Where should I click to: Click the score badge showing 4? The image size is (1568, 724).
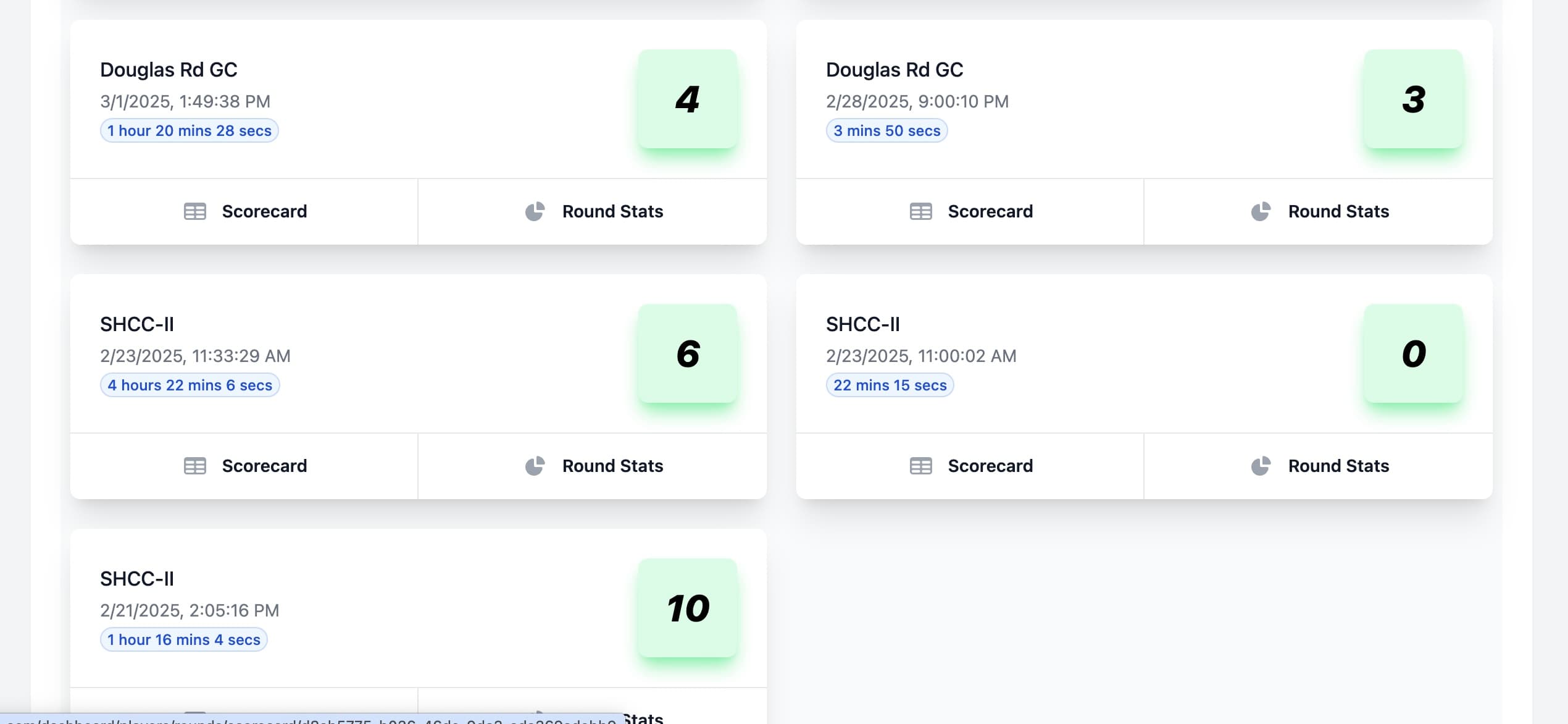687,99
